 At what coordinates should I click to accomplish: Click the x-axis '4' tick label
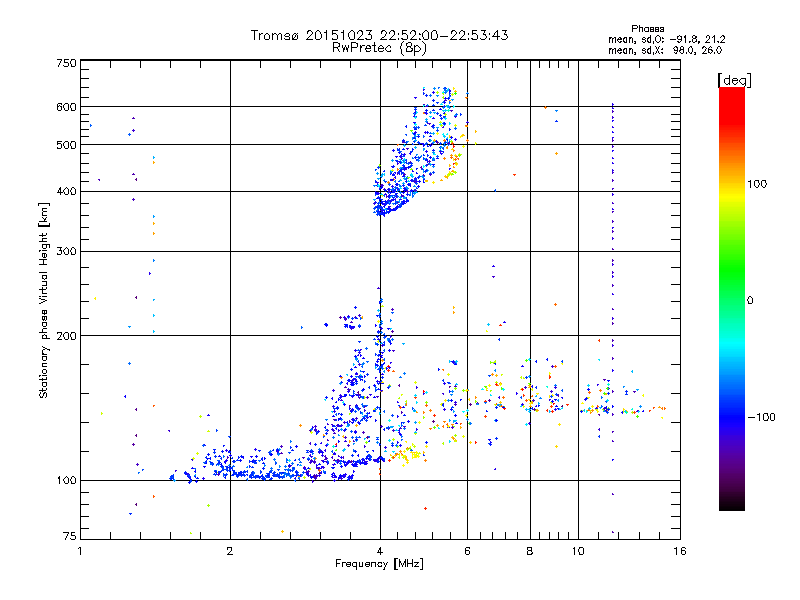pos(380,551)
